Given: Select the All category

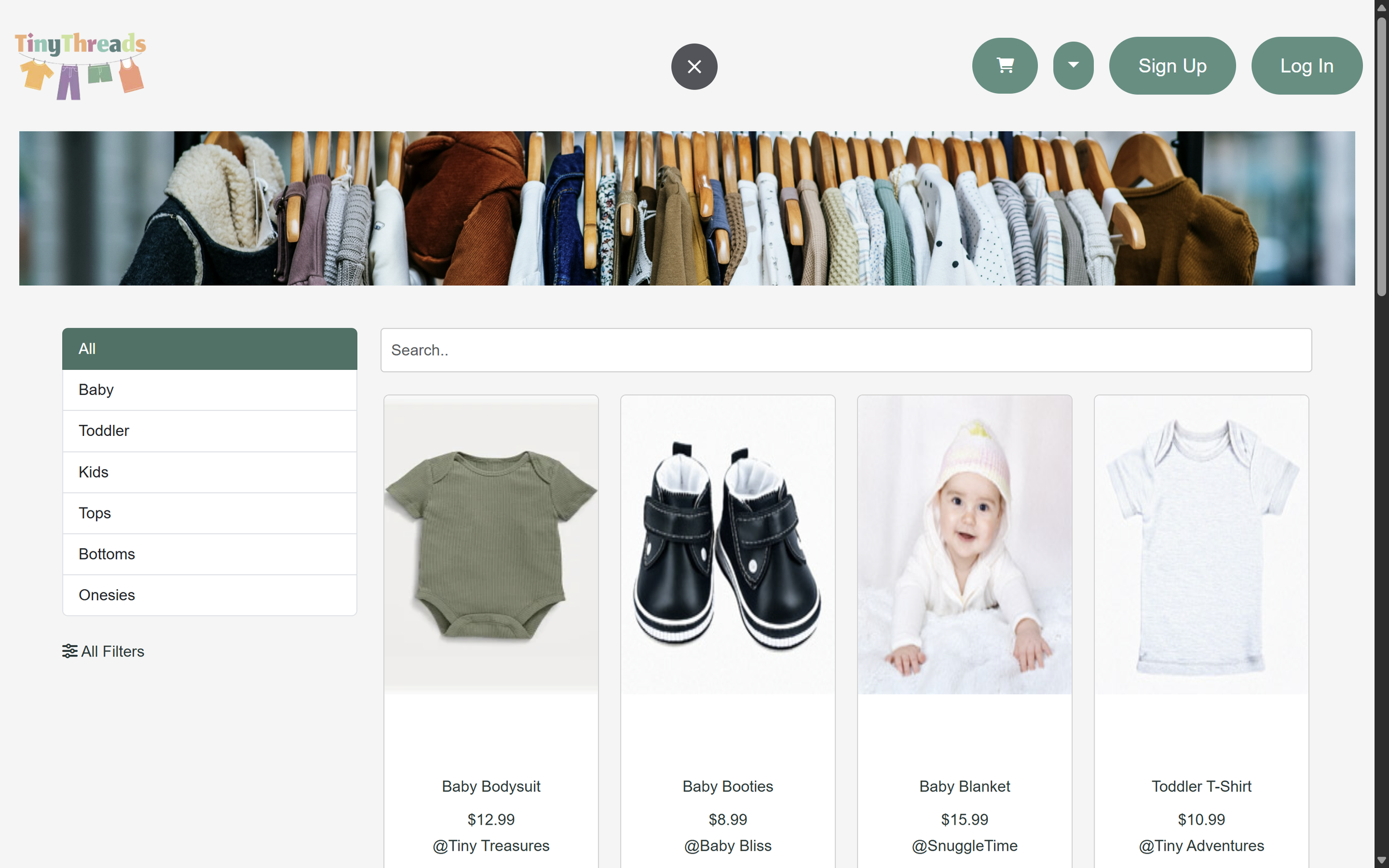Looking at the screenshot, I should tap(209, 348).
